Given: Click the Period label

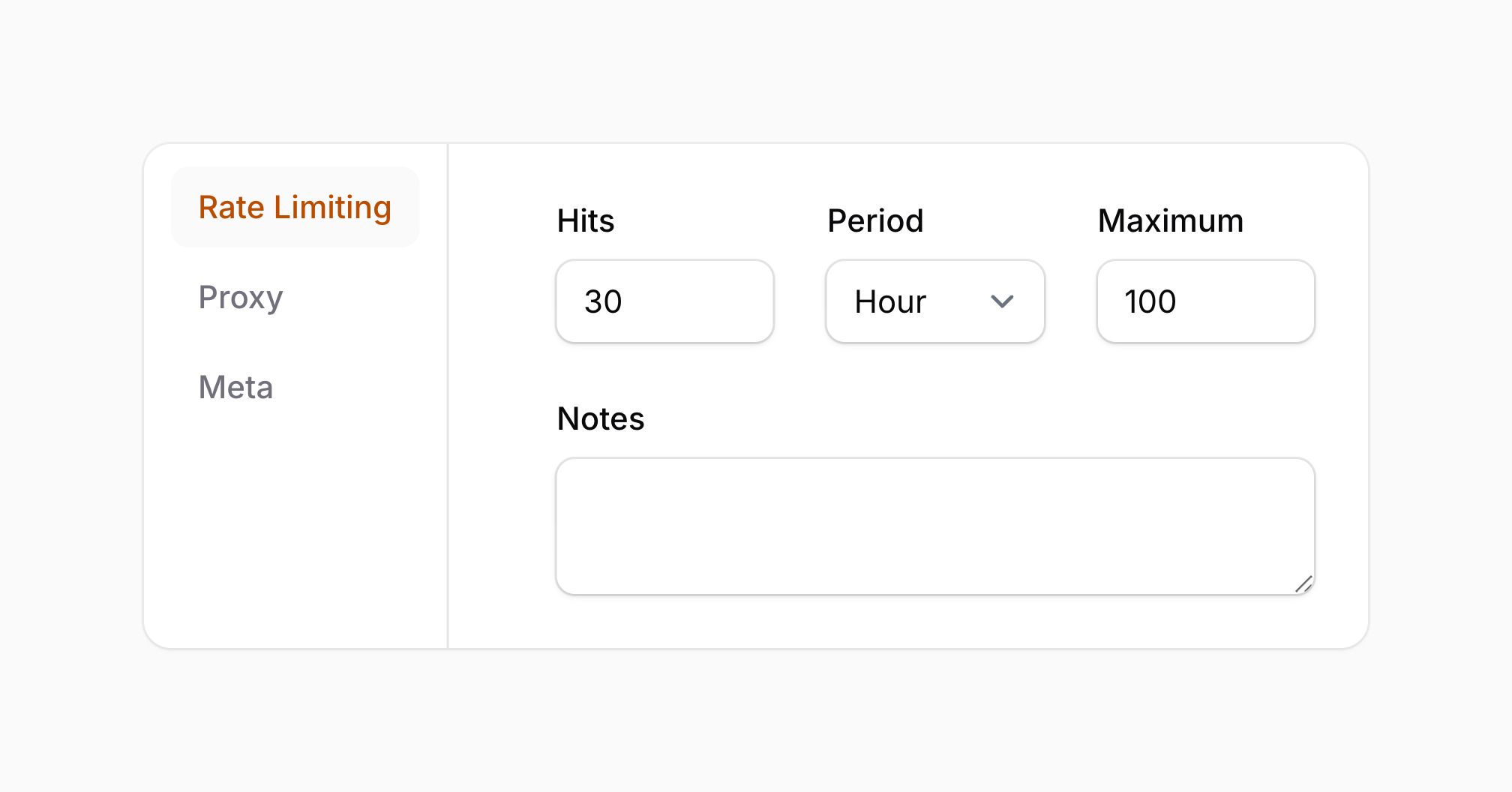Looking at the screenshot, I should 874,220.
